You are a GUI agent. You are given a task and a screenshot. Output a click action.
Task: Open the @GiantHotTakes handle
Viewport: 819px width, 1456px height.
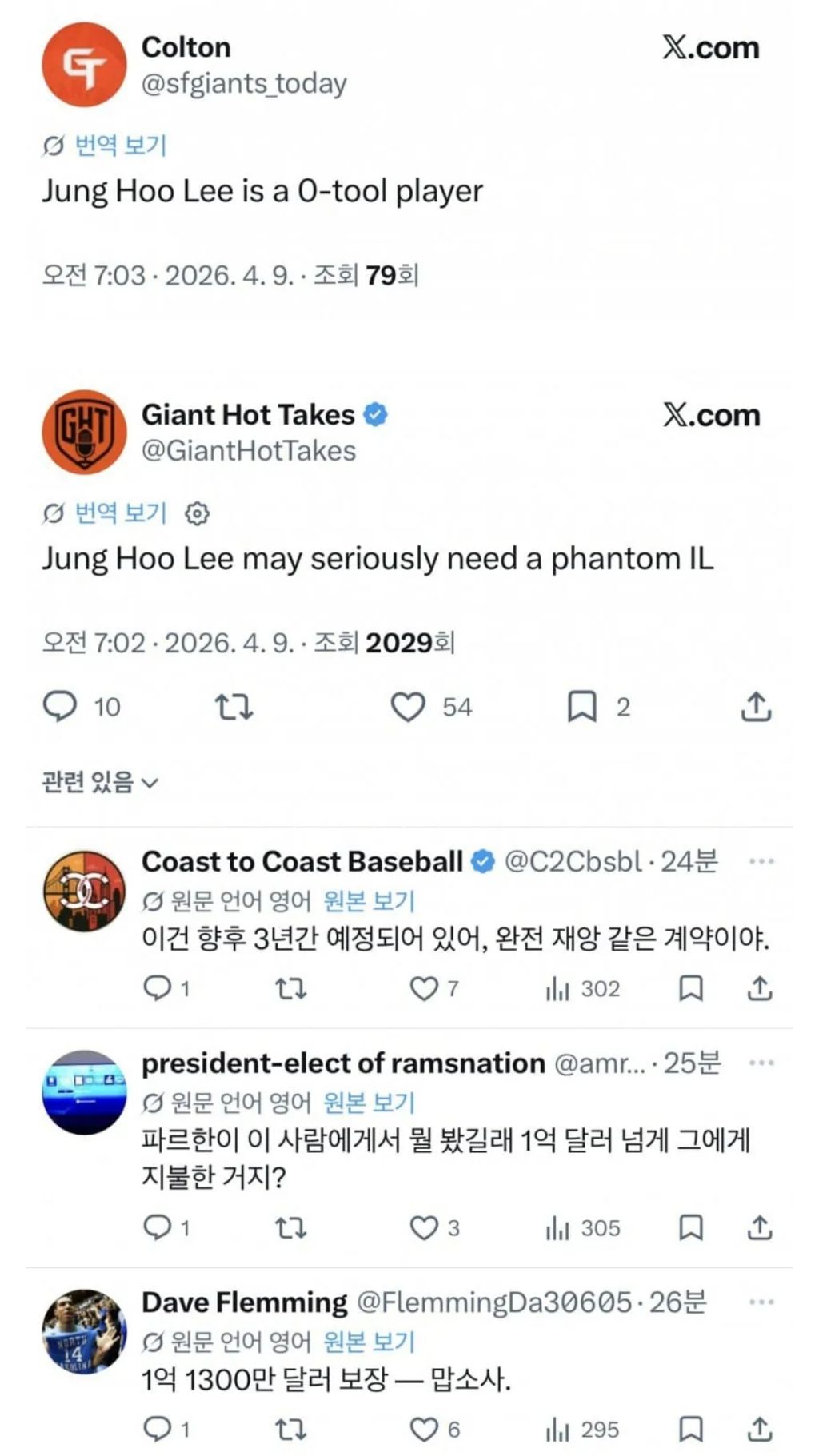point(248,451)
